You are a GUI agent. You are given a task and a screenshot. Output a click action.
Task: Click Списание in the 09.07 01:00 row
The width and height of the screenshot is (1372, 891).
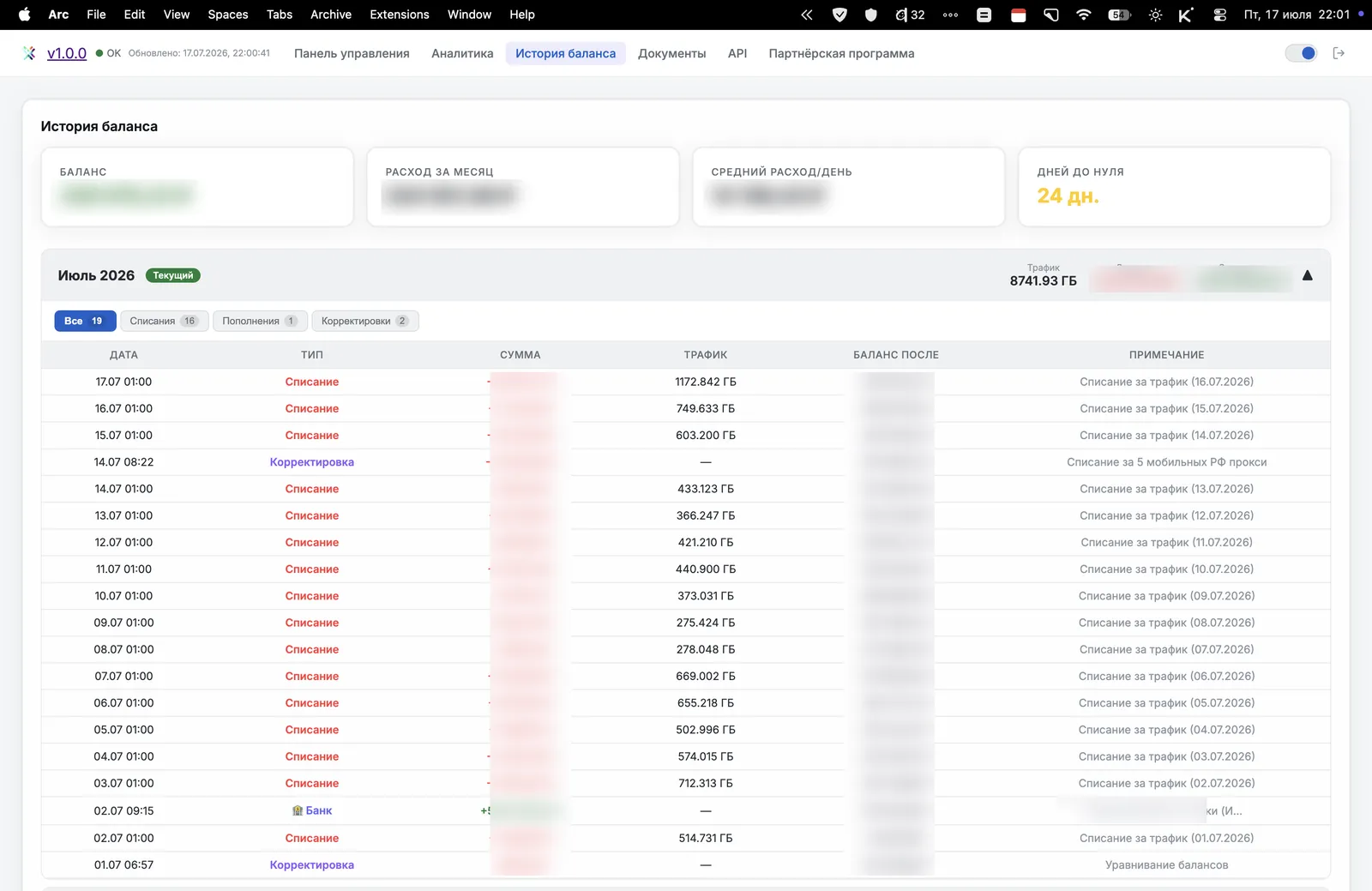pyautogui.click(x=312, y=623)
